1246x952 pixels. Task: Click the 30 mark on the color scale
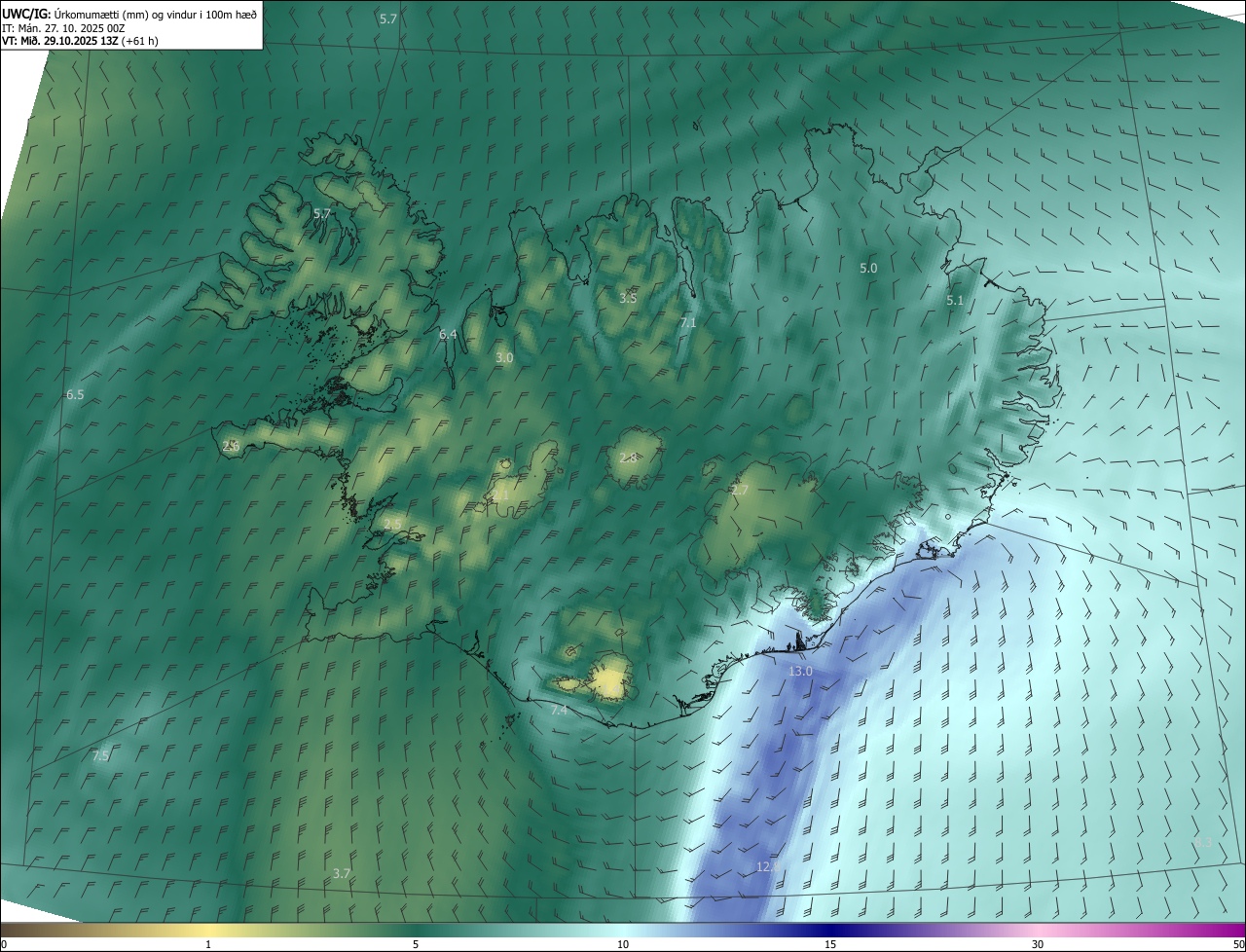tap(1038, 944)
